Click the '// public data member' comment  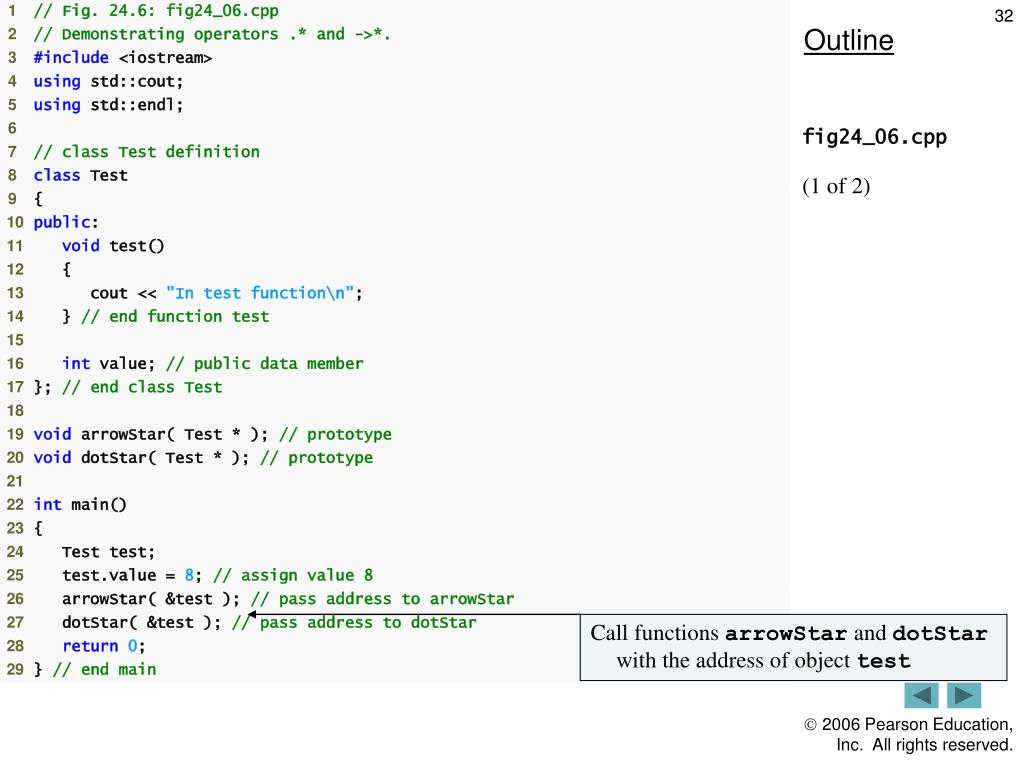click(x=264, y=363)
